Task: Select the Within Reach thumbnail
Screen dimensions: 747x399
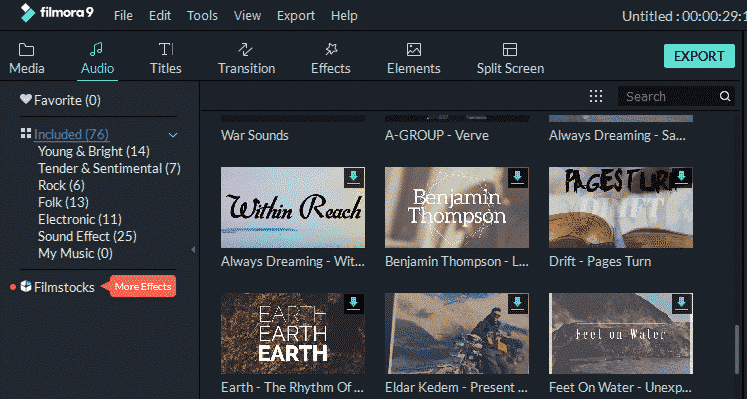Action: (293, 208)
